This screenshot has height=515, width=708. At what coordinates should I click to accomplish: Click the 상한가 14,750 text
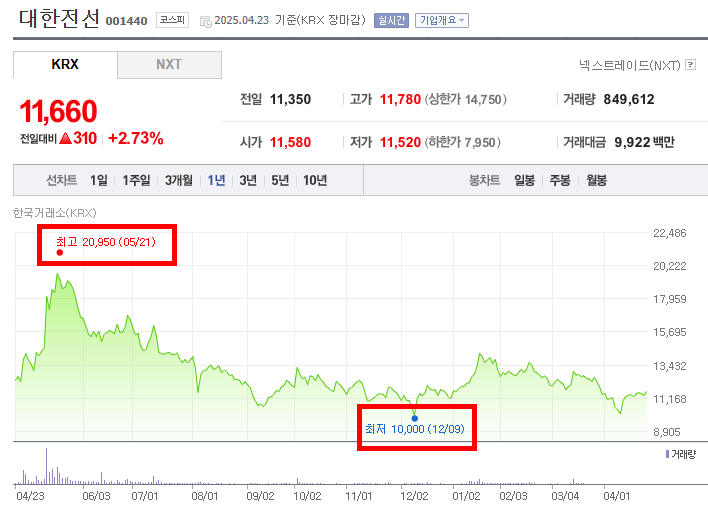[466, 99]
